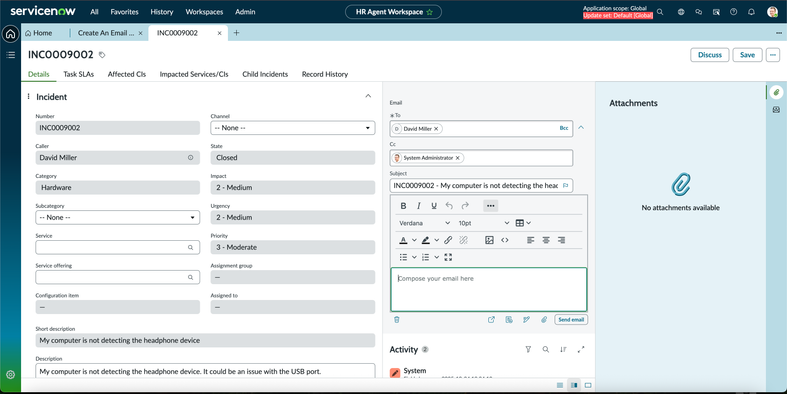
Task: Expand bullet list style options
Action: (414, 257)
